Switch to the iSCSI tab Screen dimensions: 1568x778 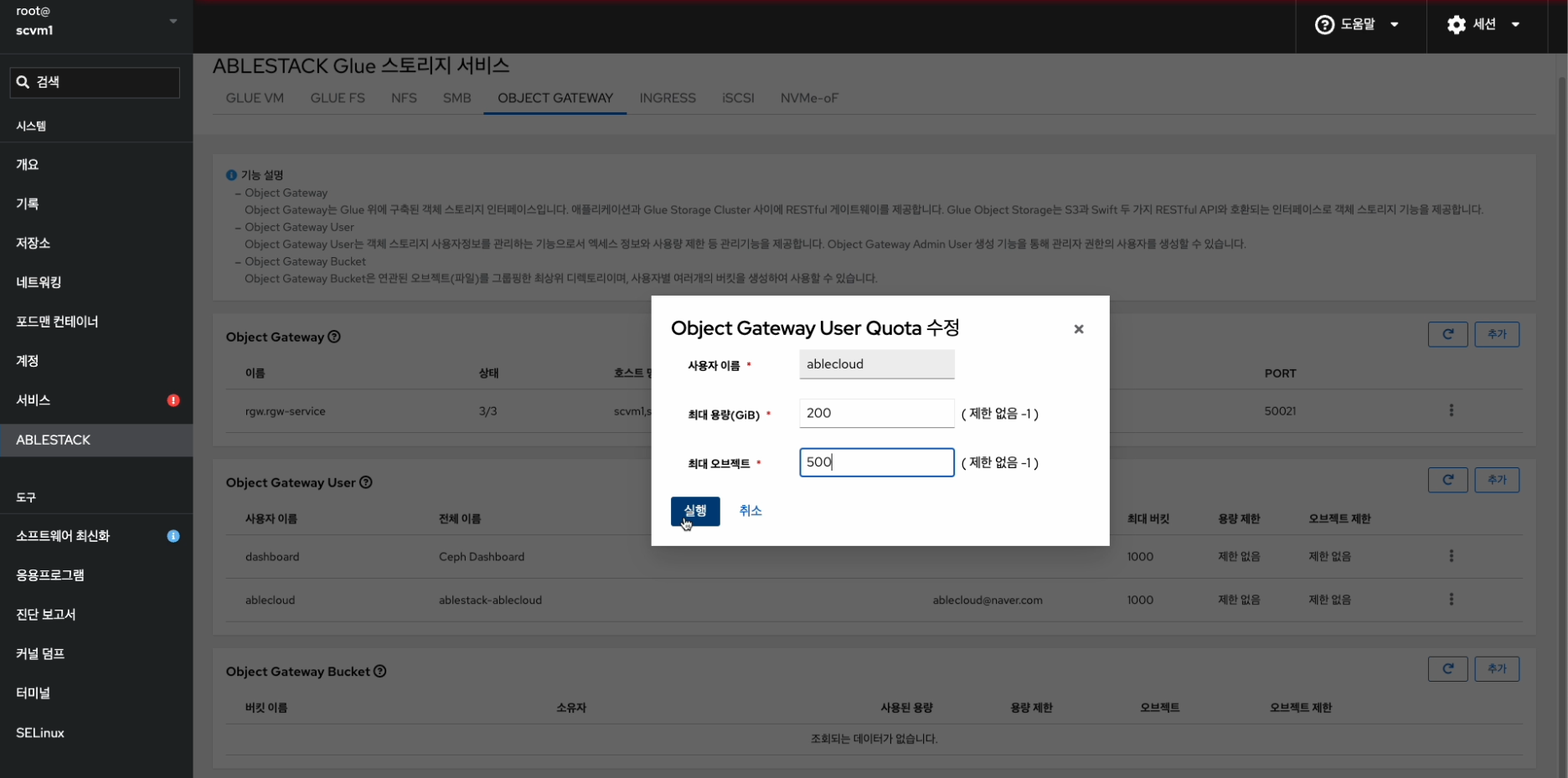(x=738, y=98)
